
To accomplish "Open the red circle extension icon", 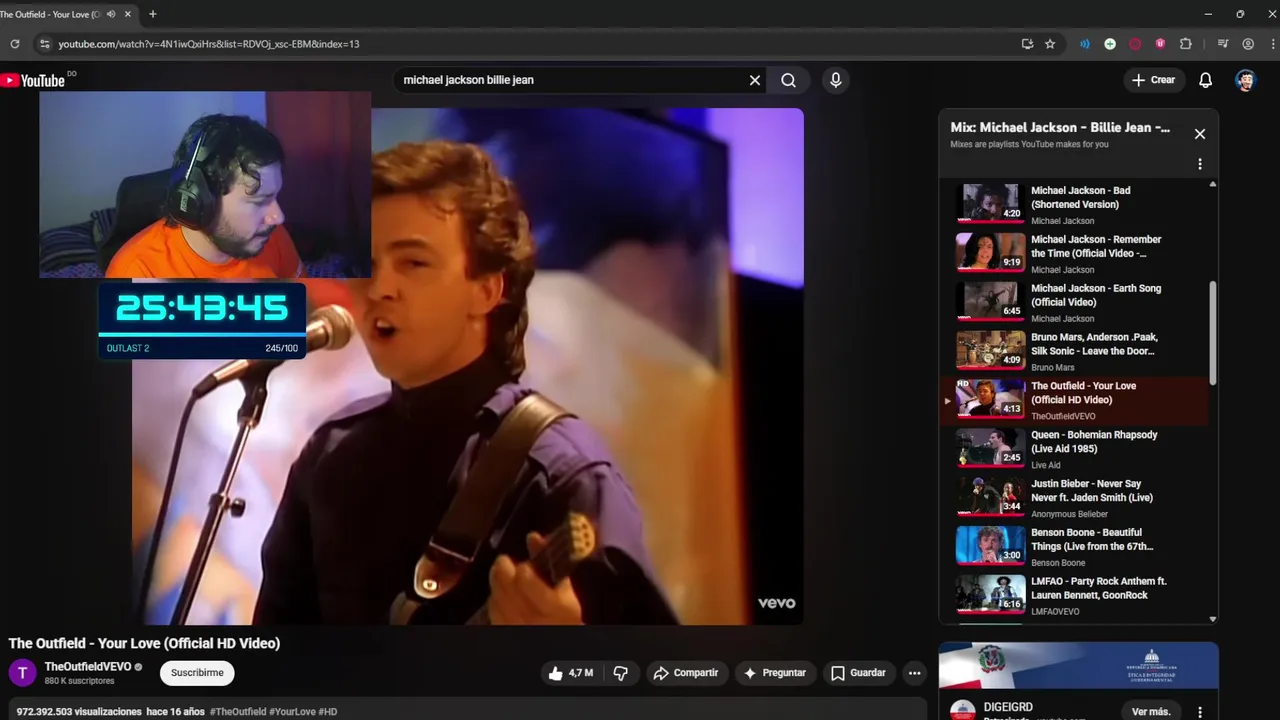I will tap(1135, 44).
